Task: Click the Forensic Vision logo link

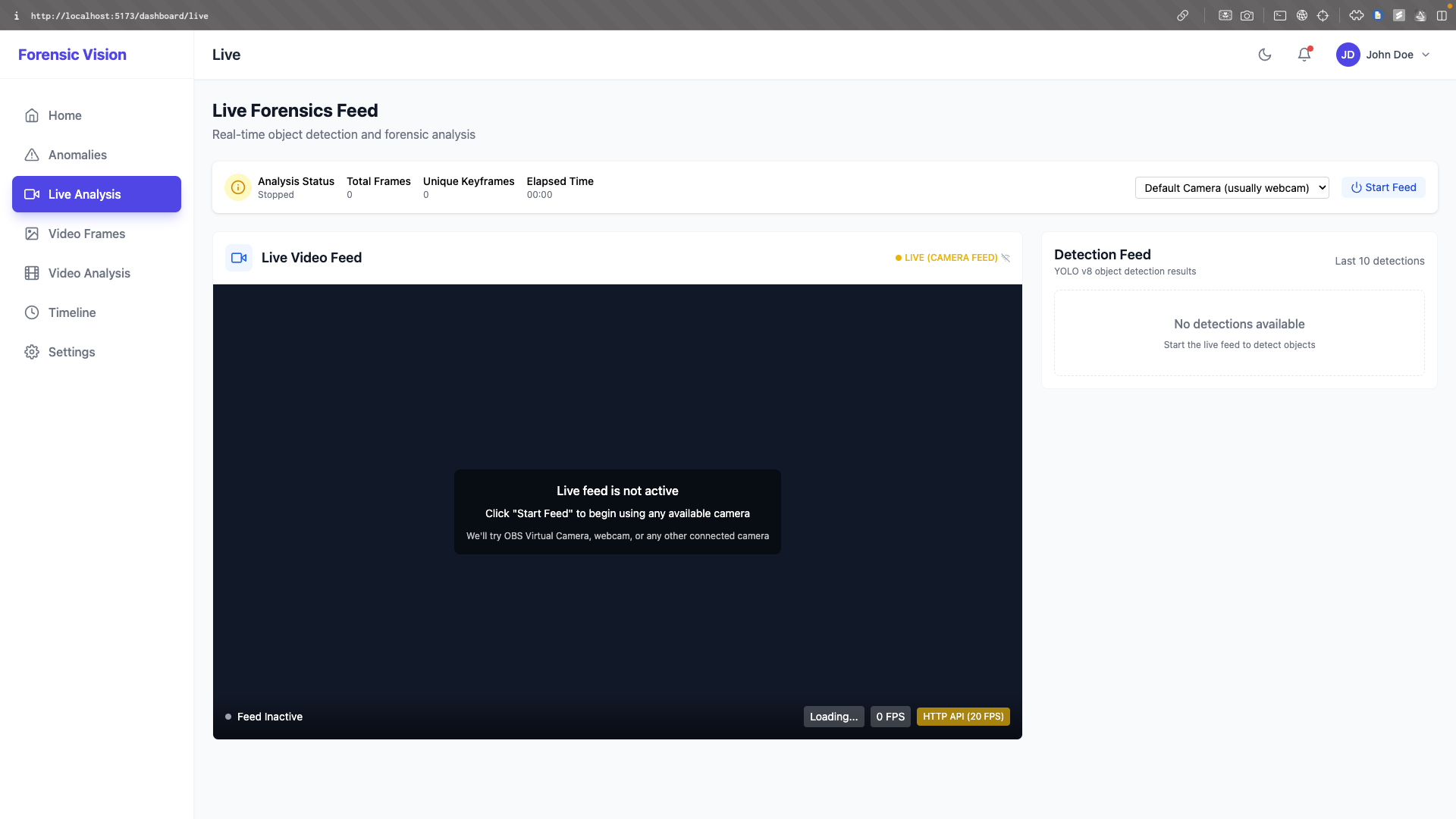Action: 72,55
